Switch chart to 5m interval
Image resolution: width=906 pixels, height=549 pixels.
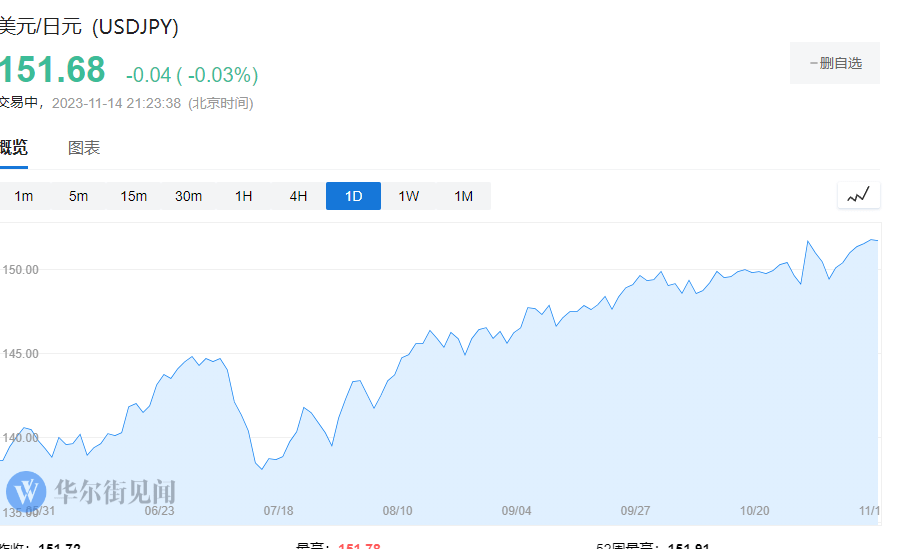pyautogui.click(x=78, y=196)
